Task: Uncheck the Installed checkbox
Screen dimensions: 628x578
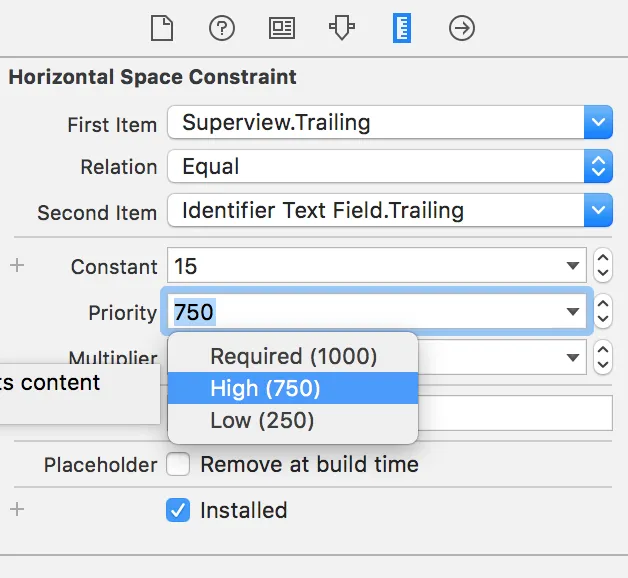Action: coord(178,510)
